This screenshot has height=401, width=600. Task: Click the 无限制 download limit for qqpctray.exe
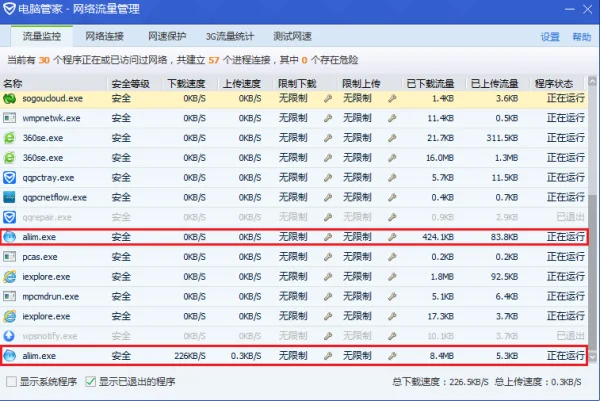293,178
